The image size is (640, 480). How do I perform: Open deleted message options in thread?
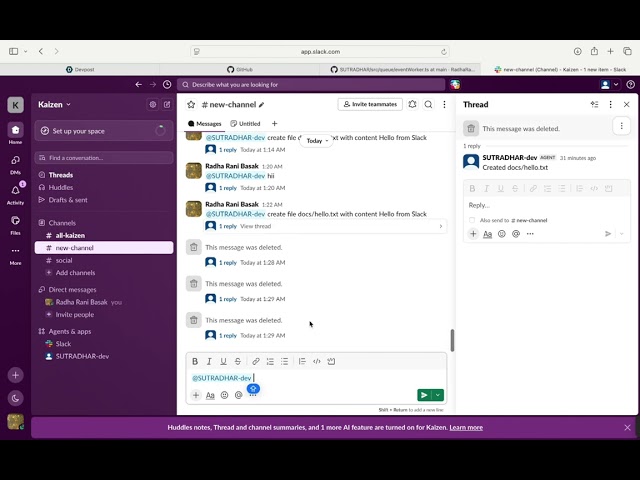tap(621, 126)
